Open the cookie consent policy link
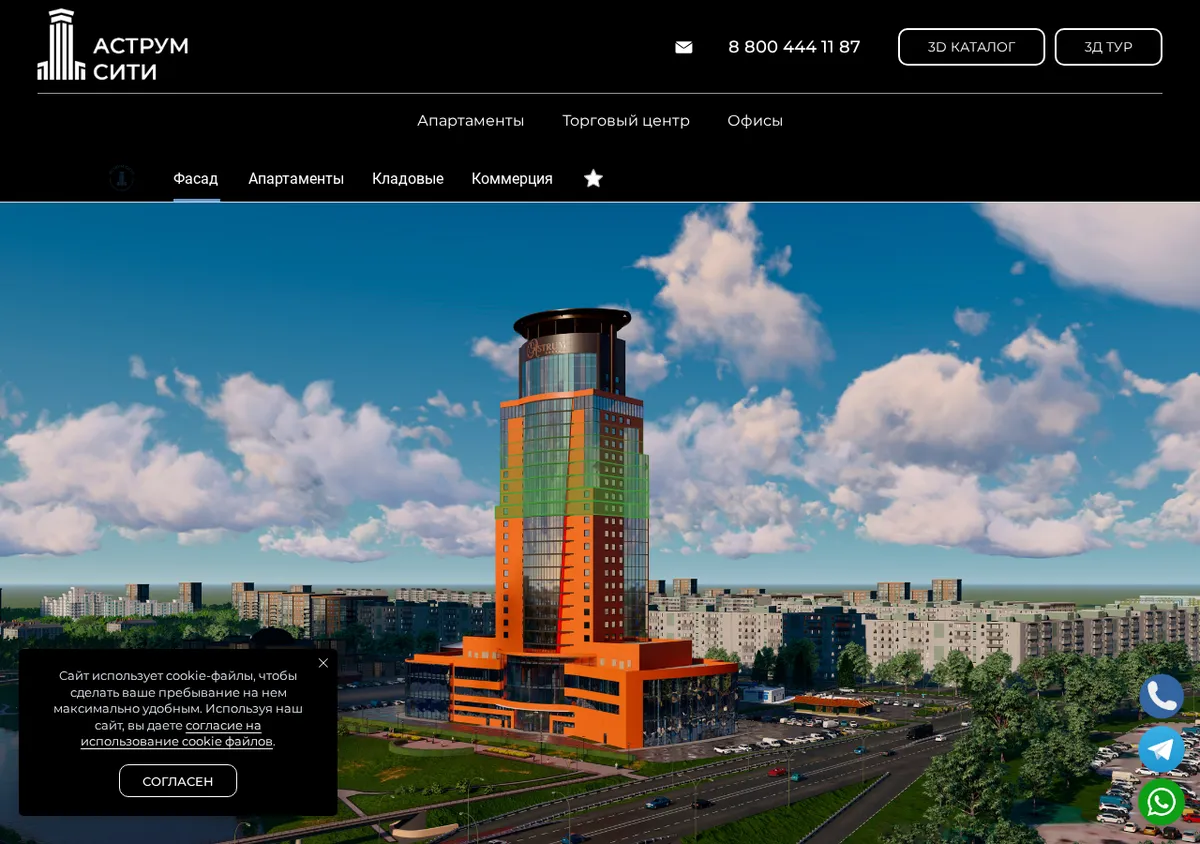Image resolution: width=1200 pixels, height=844 pixels. coord(177,733)
